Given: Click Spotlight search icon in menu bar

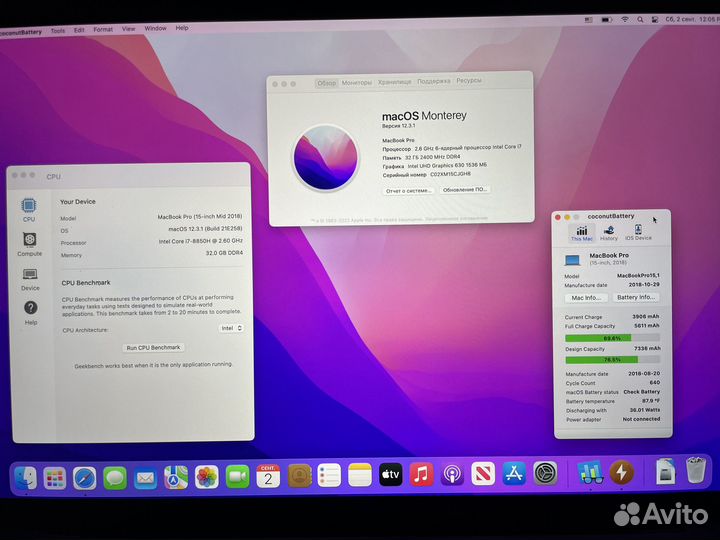Looking at the screenshot, I should [640, 20].
